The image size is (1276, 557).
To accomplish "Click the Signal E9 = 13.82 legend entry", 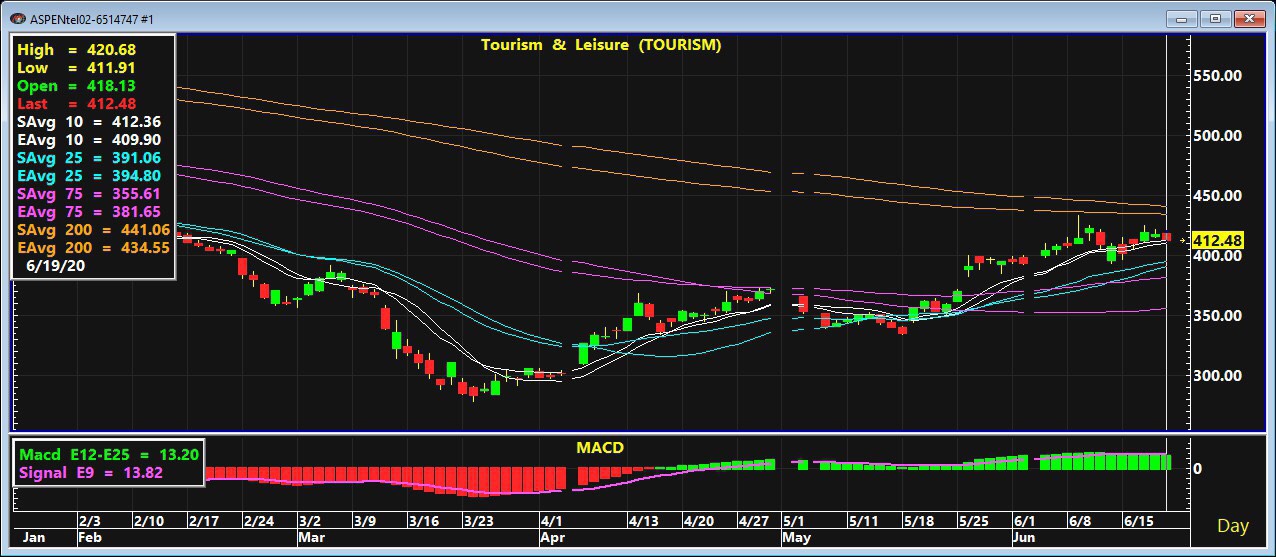I will (x=91, y=473).
